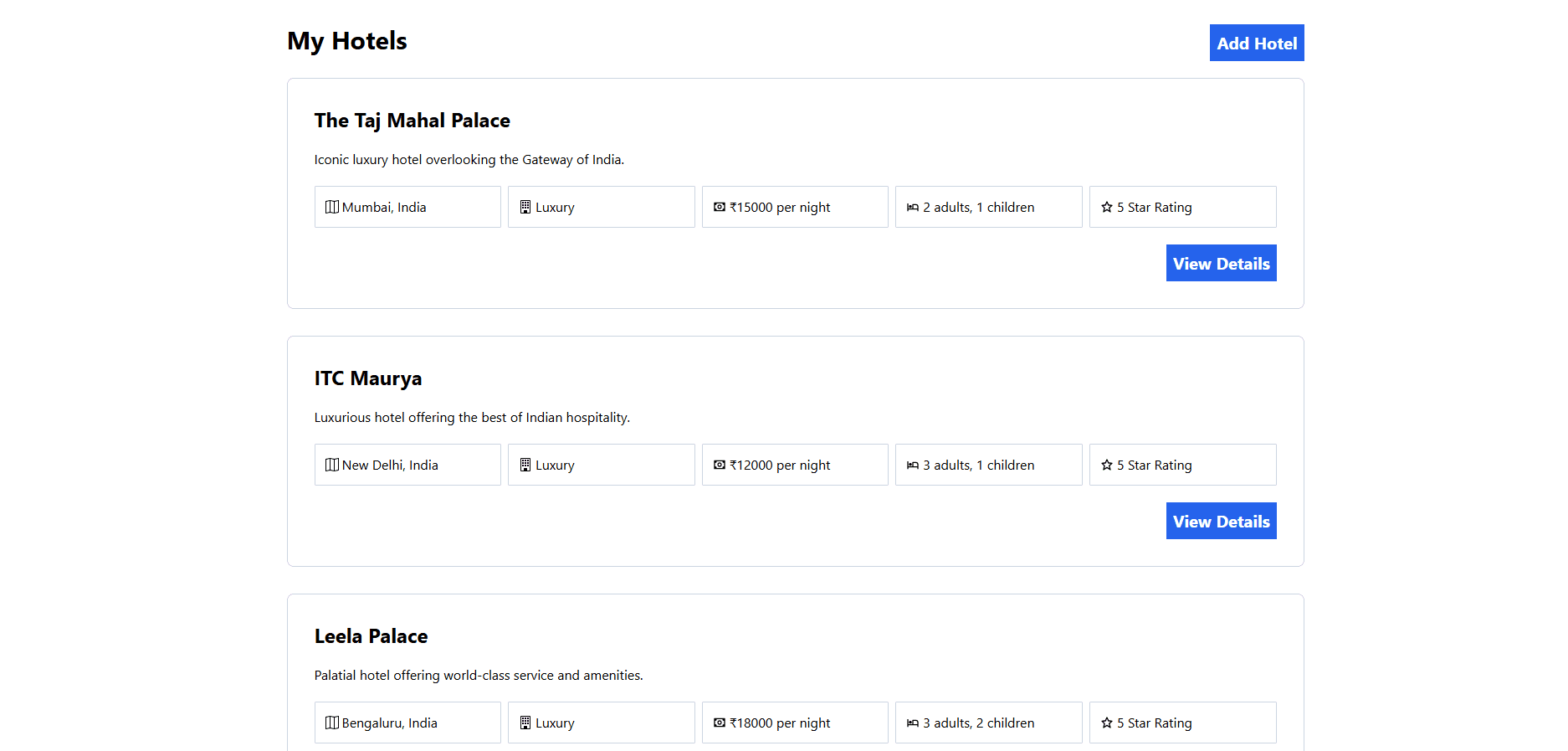Click the building icon in ITC Maurya card

pyautogui.click(x=525, y=465)
